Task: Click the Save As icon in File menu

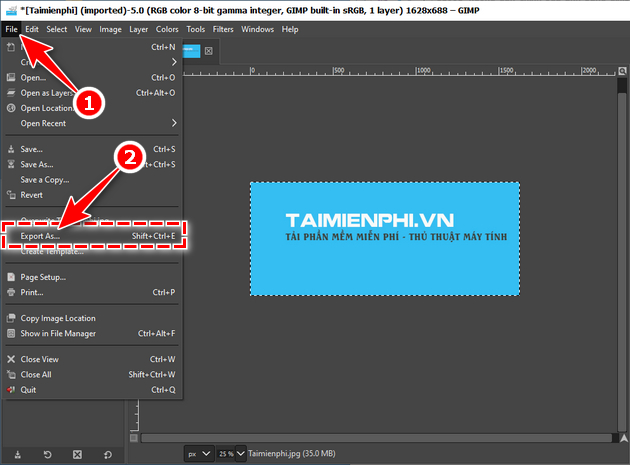Action: tap(11, 164)
